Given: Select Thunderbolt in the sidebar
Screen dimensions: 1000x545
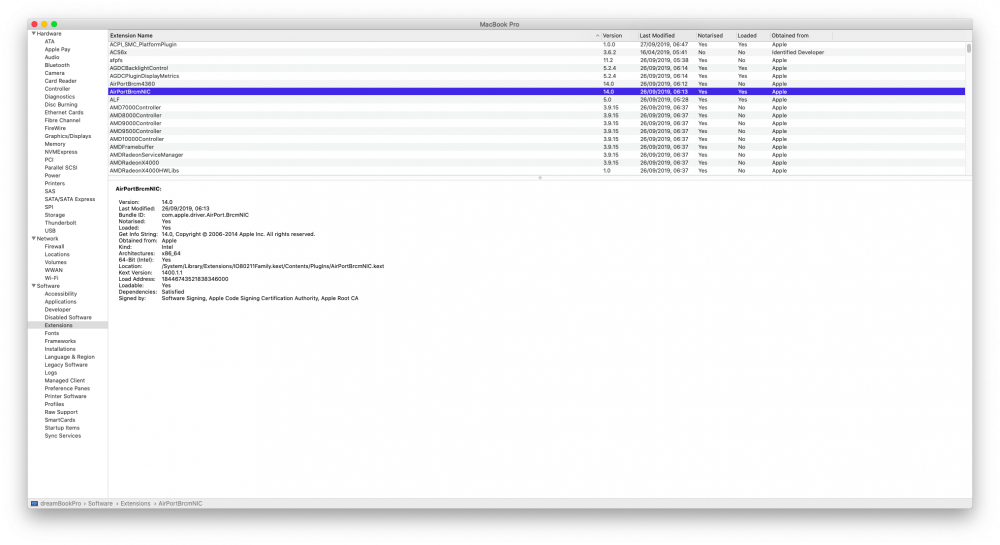Looking at the screenshot, I should pyautogui.click(x=61, y=222).
